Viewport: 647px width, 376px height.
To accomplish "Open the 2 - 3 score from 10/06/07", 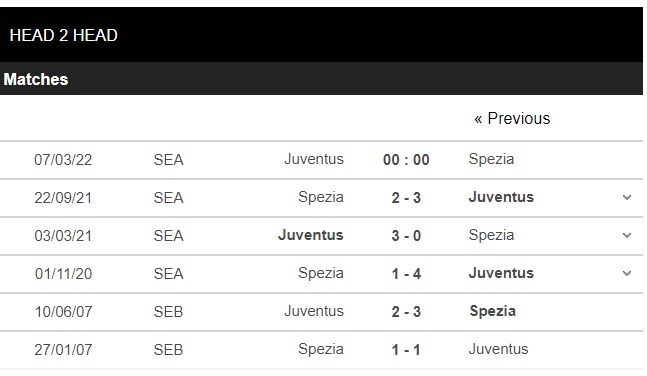I will point(406,312).
